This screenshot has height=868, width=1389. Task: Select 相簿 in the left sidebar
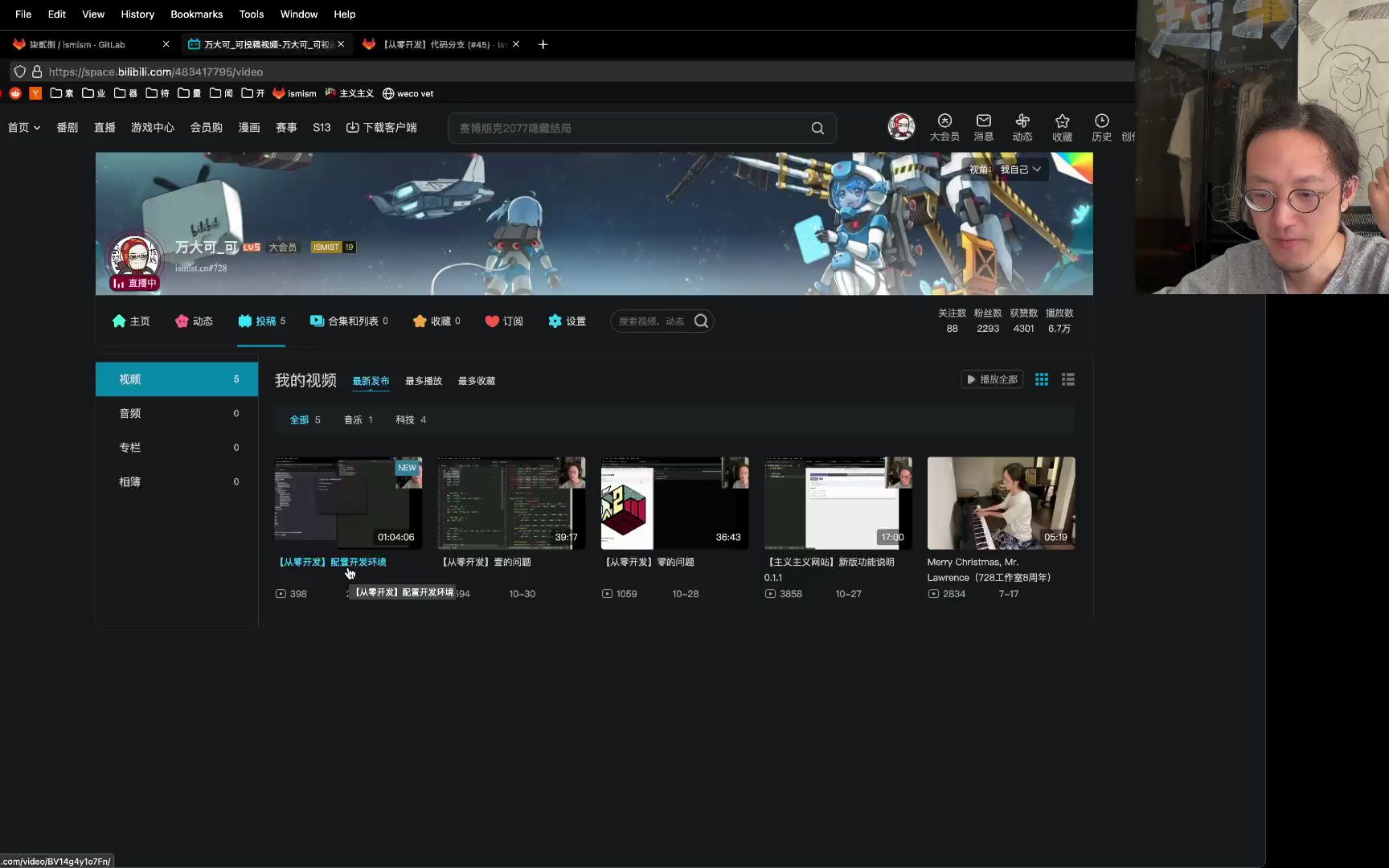[177, 481]
